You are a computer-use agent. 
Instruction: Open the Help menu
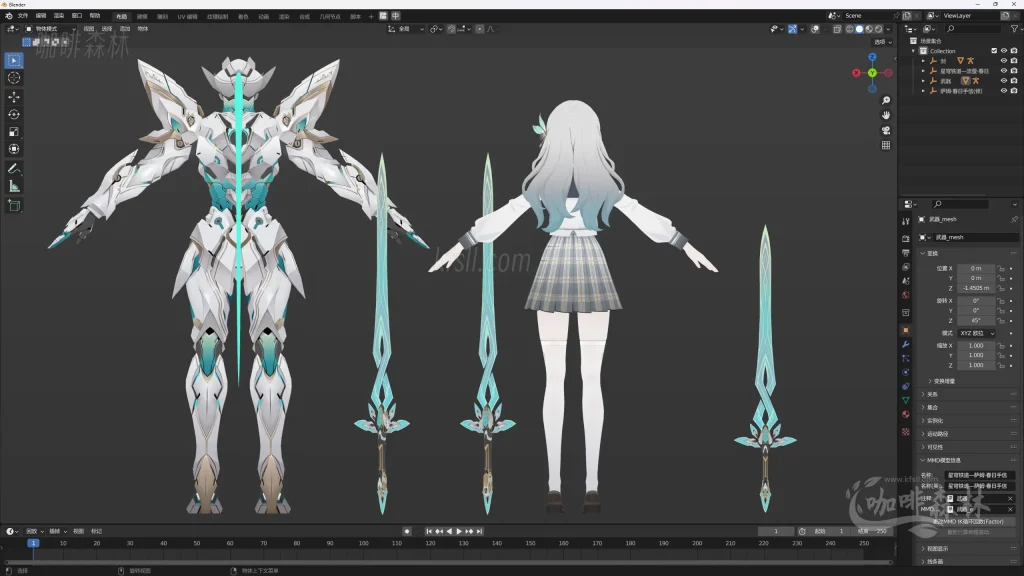[95, 16]
